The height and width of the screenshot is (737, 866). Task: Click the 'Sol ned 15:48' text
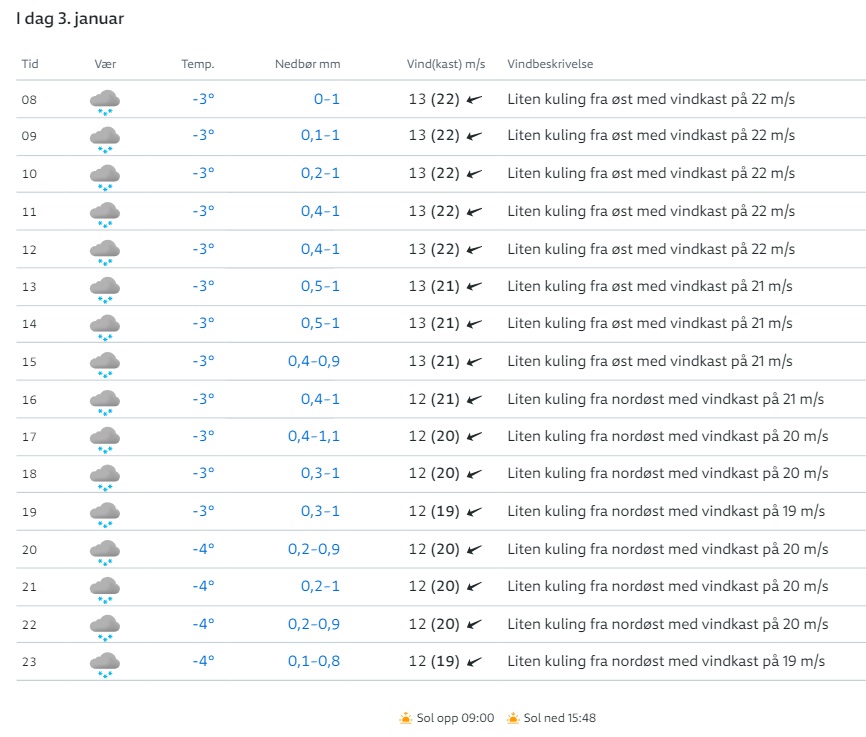click(560, 718)
